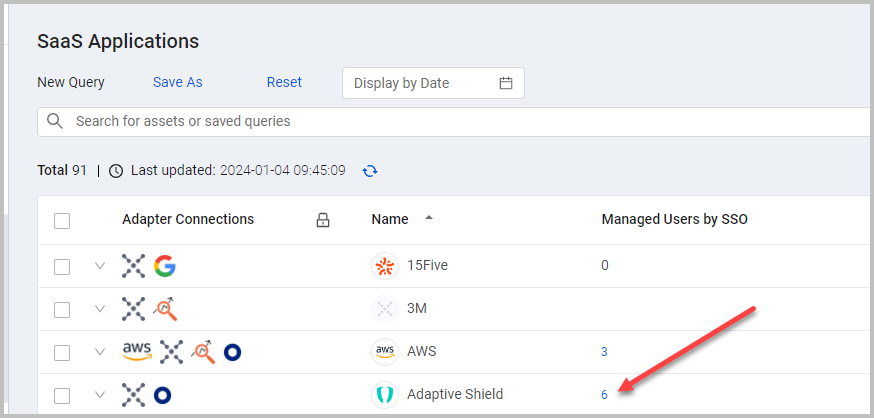Click the Last updated timestamp text

coord(238,170)
